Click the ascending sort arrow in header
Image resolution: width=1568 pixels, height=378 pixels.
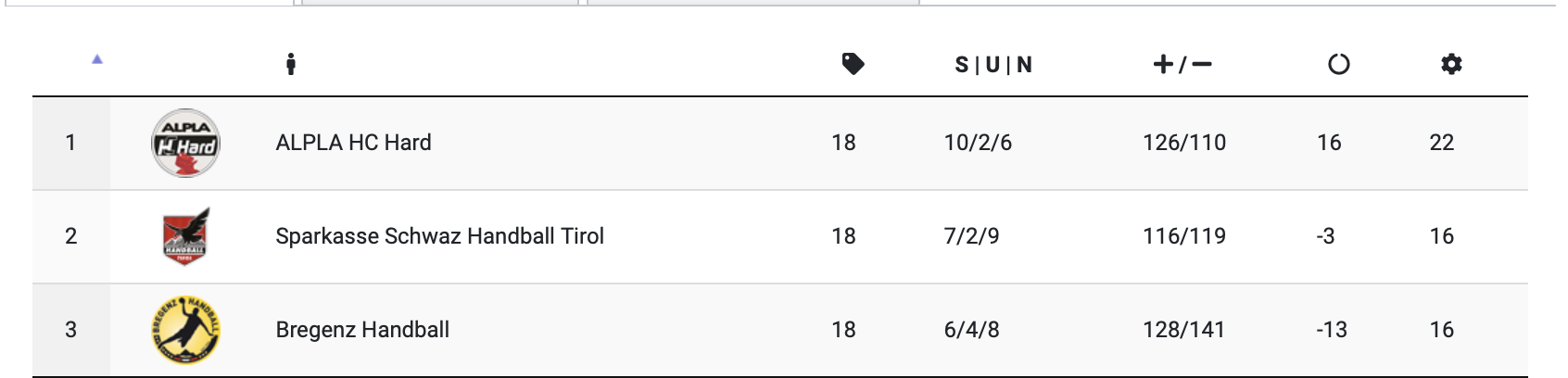[97, 60]
